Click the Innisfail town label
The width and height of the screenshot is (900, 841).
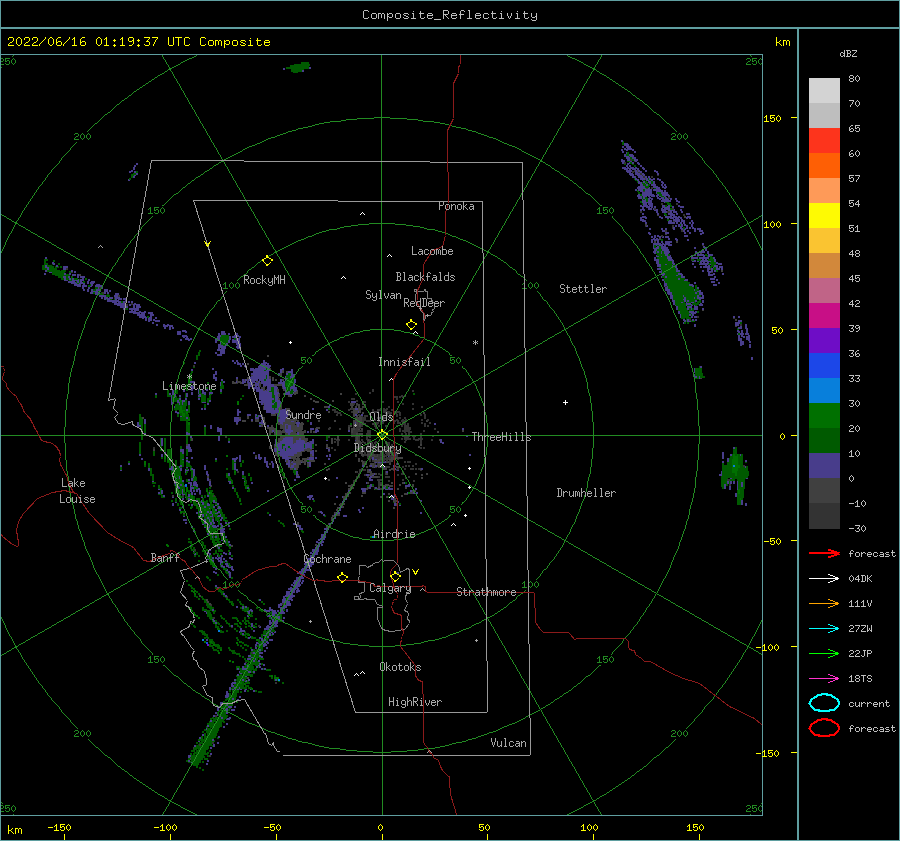click(x=404, y=362)
